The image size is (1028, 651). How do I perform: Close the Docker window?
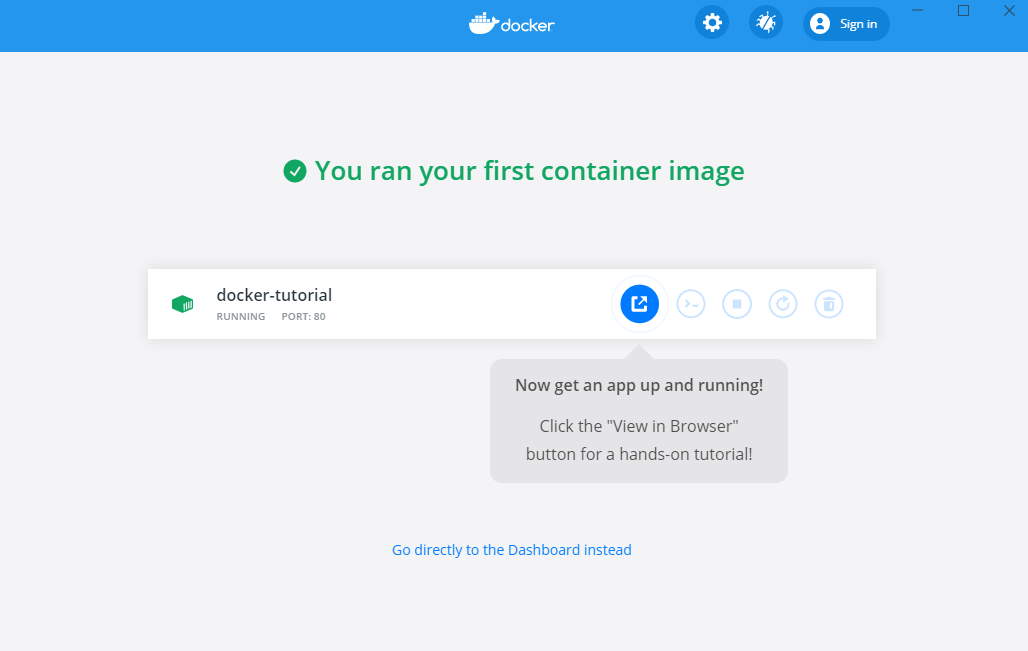point(1010,10)
